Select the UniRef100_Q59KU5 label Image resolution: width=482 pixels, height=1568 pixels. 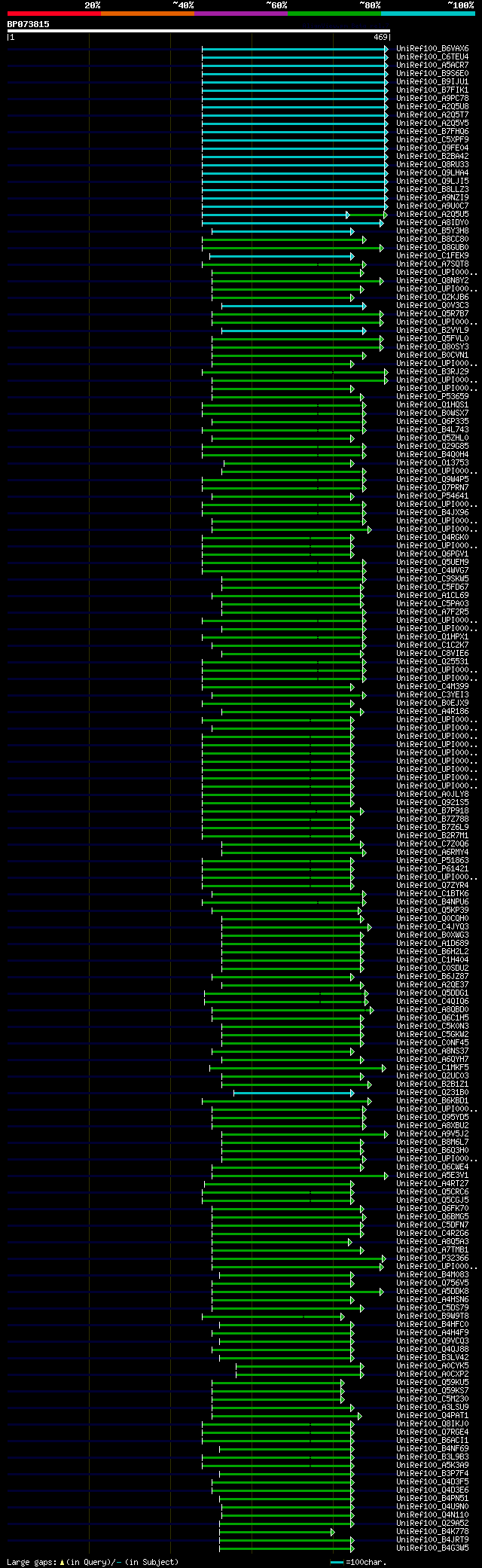pyautogui.click(x=432, y=1383)
